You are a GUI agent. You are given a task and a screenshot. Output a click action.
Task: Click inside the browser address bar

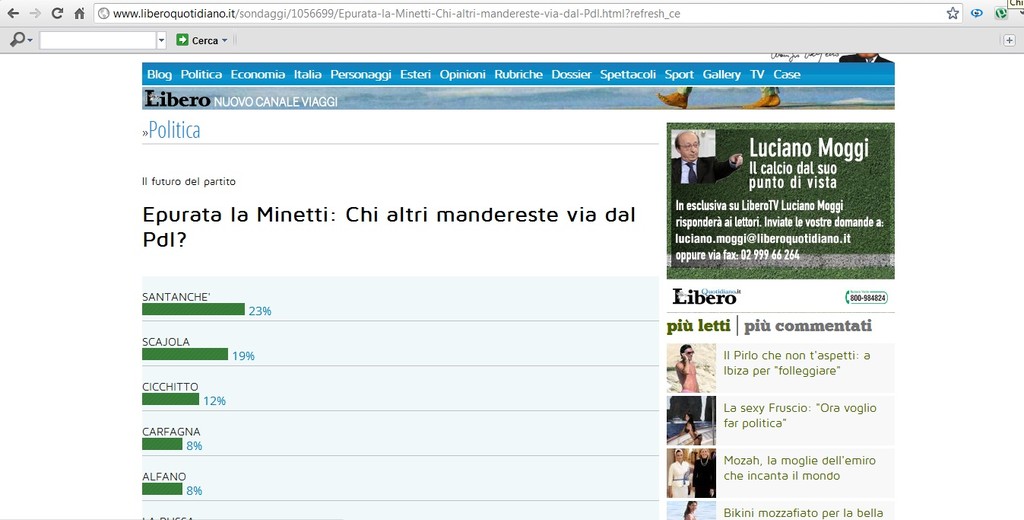tap(500, 14)
